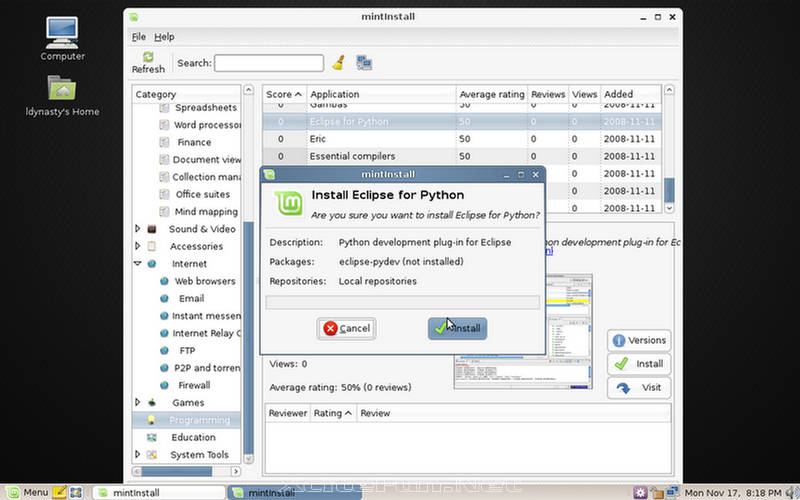Sort by the Added column header
800x500 pixels.
631,94
